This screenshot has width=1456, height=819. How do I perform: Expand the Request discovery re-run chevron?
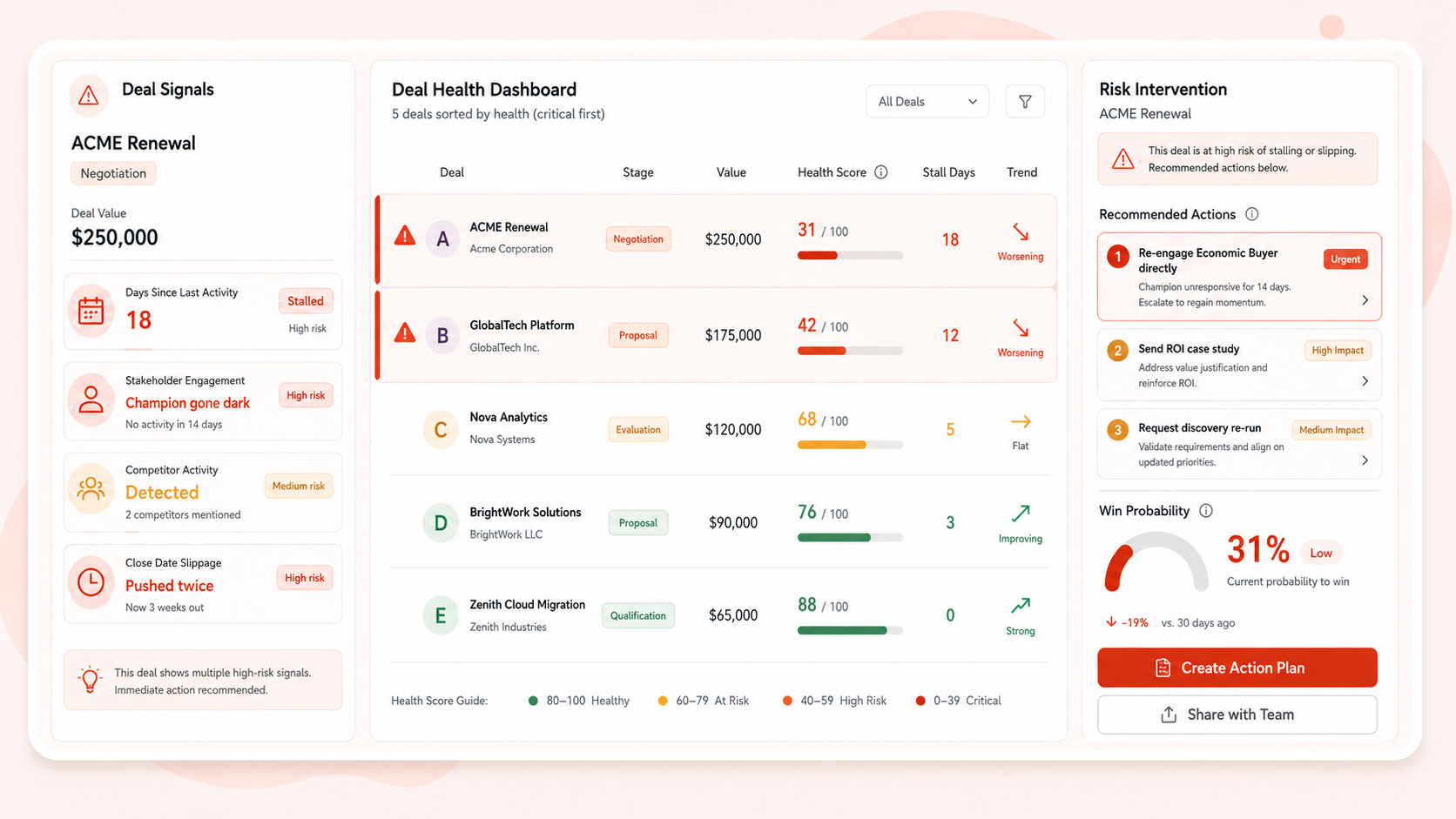[1365, 460]
